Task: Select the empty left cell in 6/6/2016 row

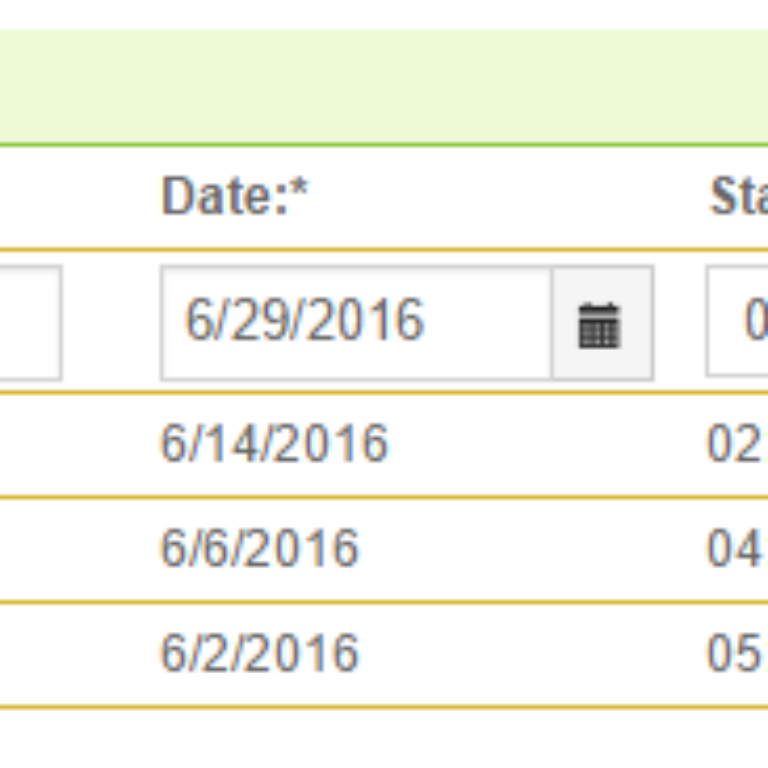Action: 73,550
